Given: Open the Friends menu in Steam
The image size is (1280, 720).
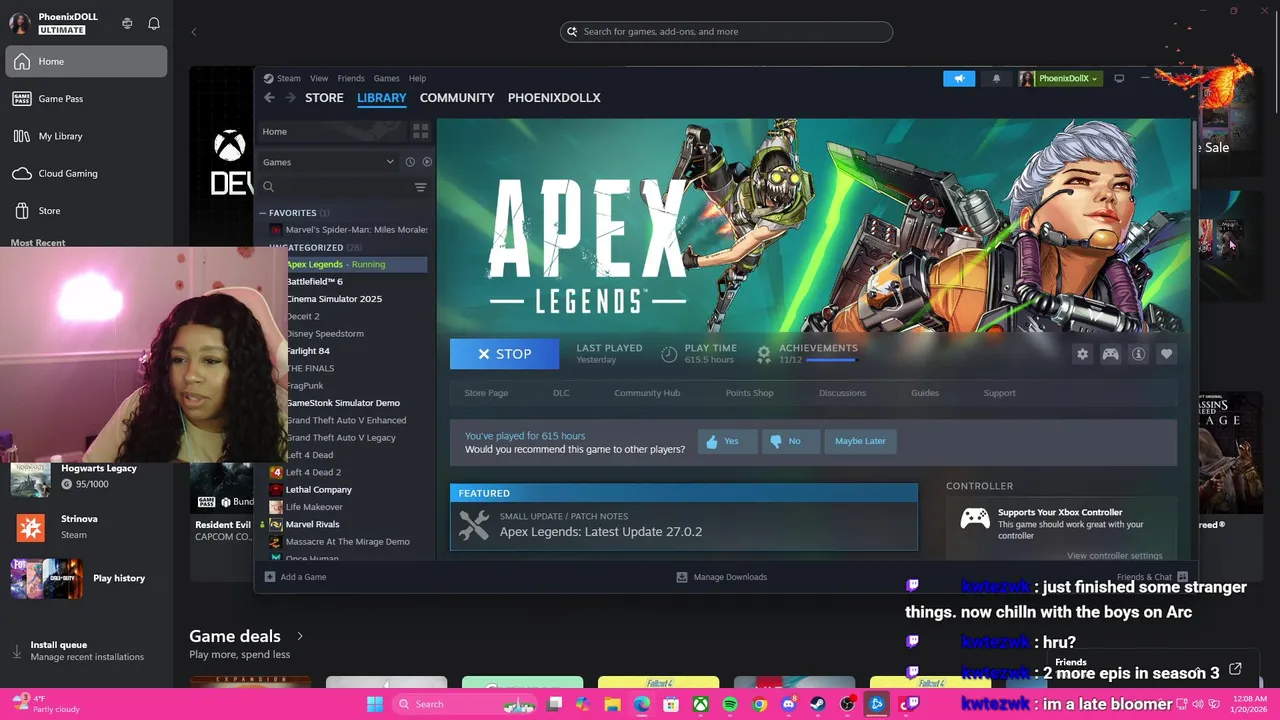Looking at the screenshot, I should (x=351, y=78).
